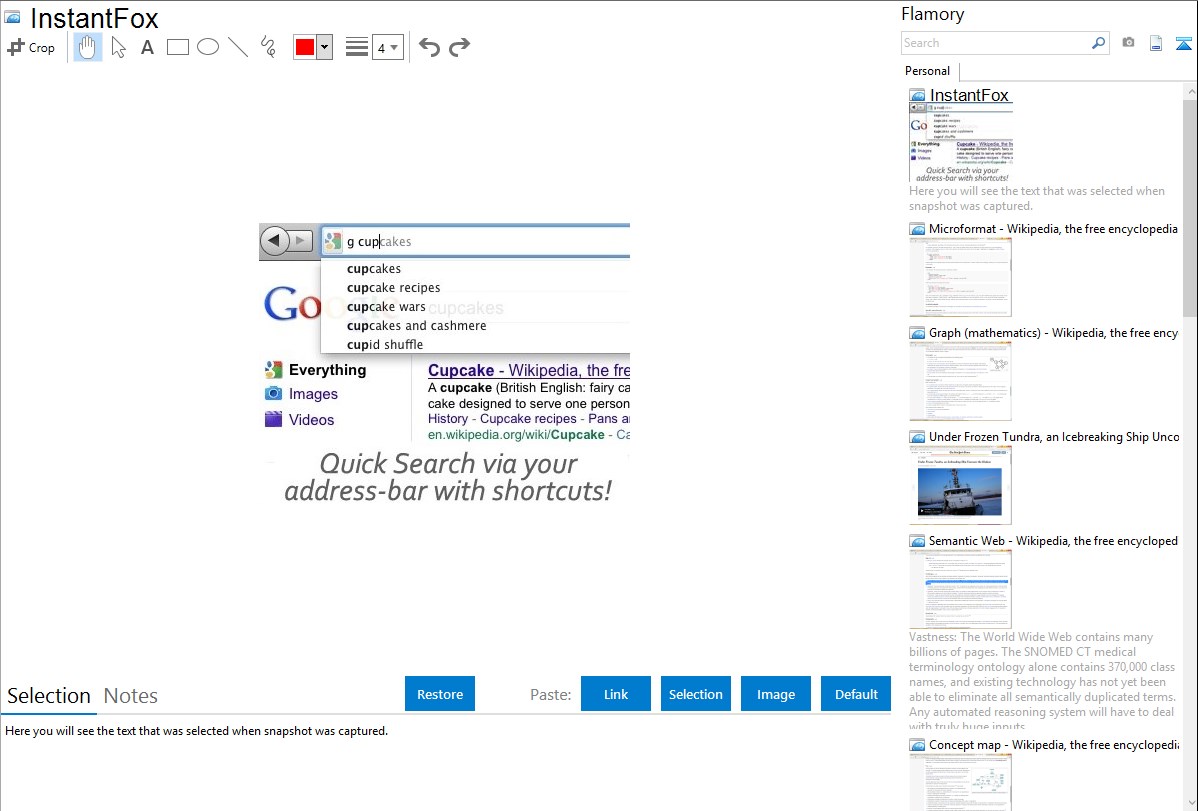Viewport: 1198px width, 811px height.
Task: Click the Image paste button
Action: (x=776, y=694)
